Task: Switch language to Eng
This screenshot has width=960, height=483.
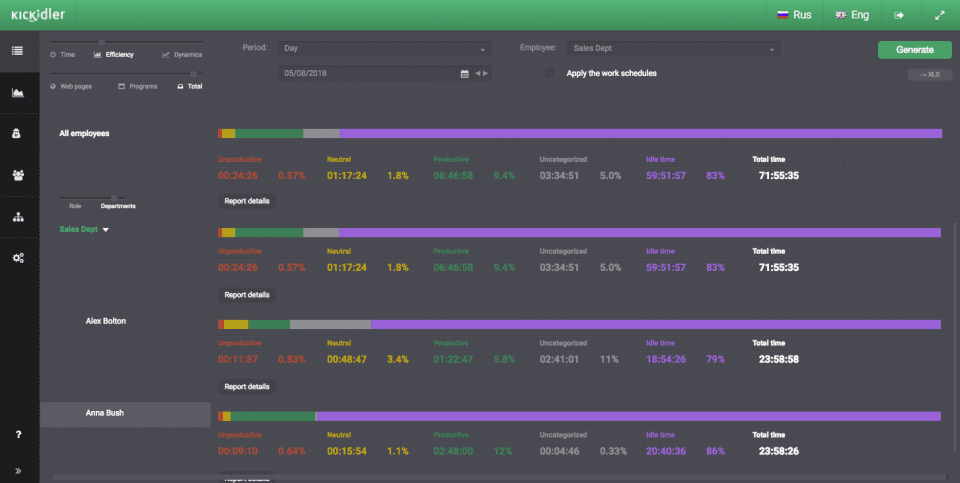Action: [852, 15]
